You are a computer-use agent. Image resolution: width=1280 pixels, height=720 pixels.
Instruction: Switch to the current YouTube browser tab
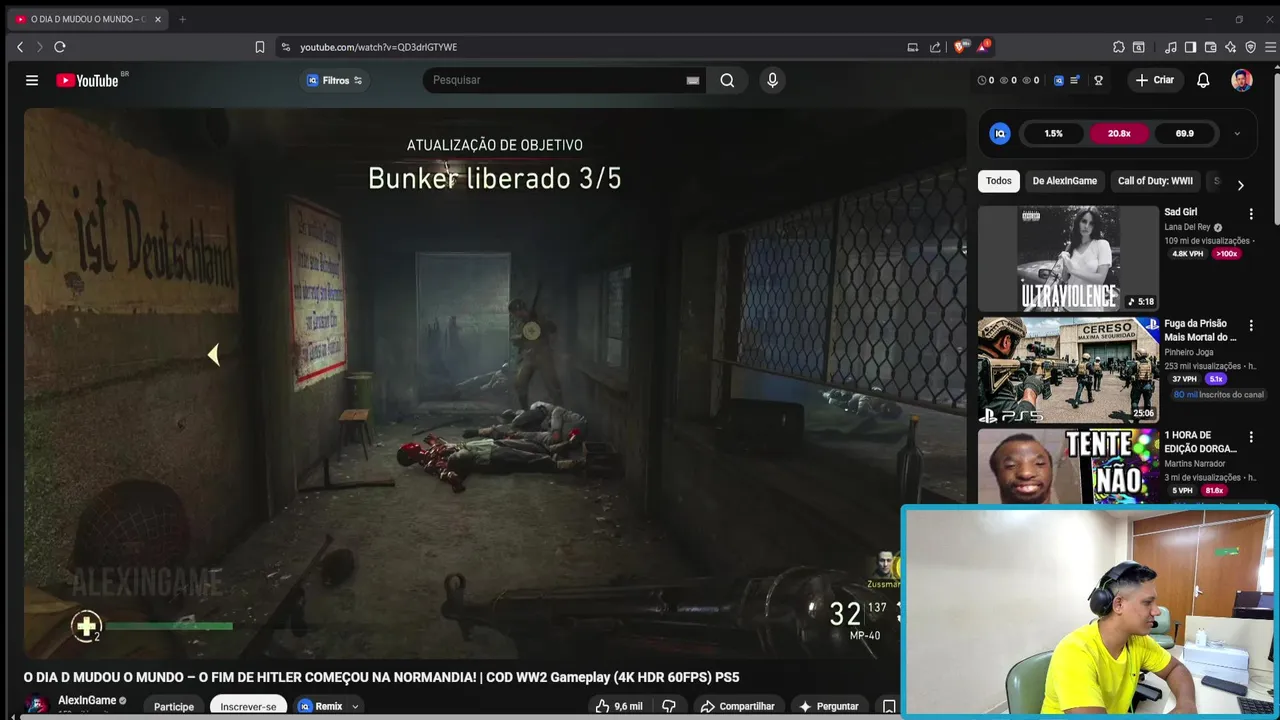88,19
